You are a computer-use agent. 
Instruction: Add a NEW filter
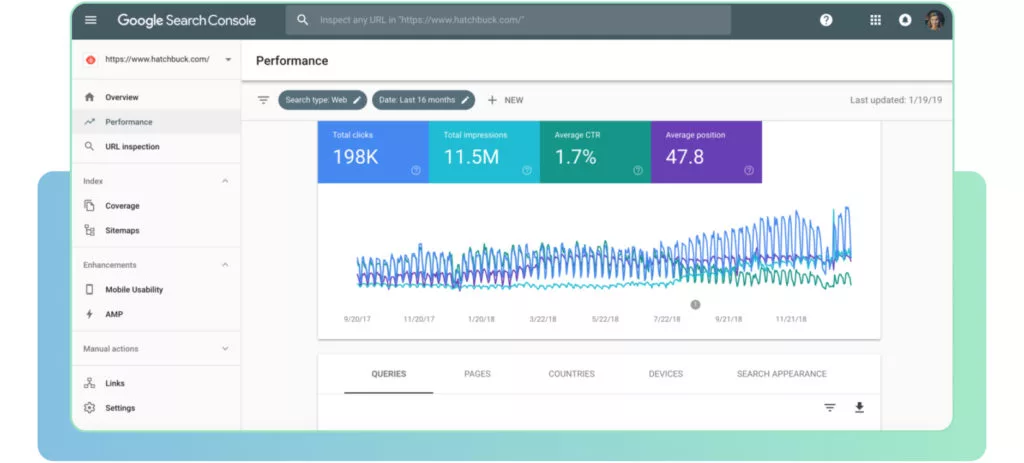point(505,100)
